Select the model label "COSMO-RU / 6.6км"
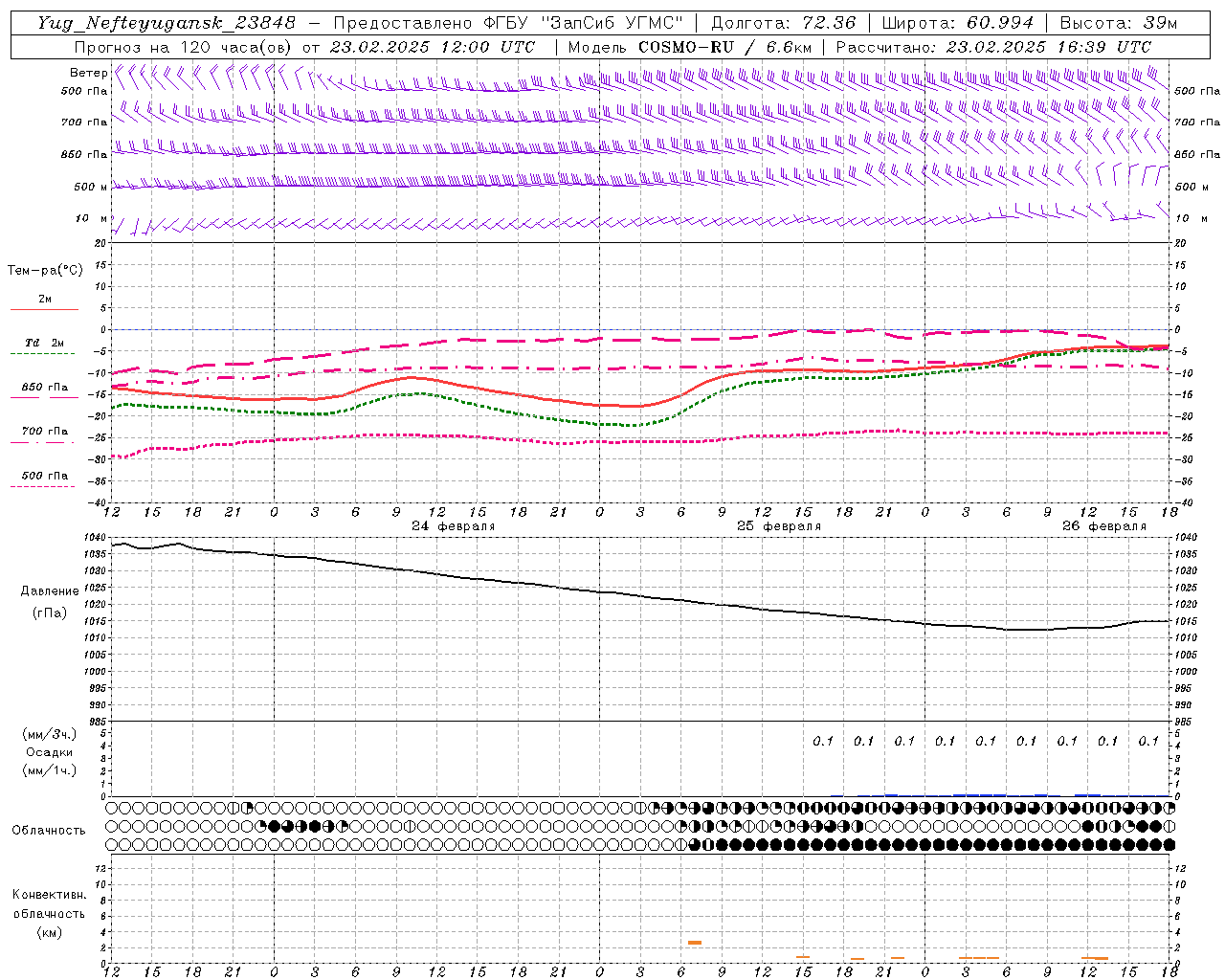The image size is (1225, 980). tap(725, 47)
